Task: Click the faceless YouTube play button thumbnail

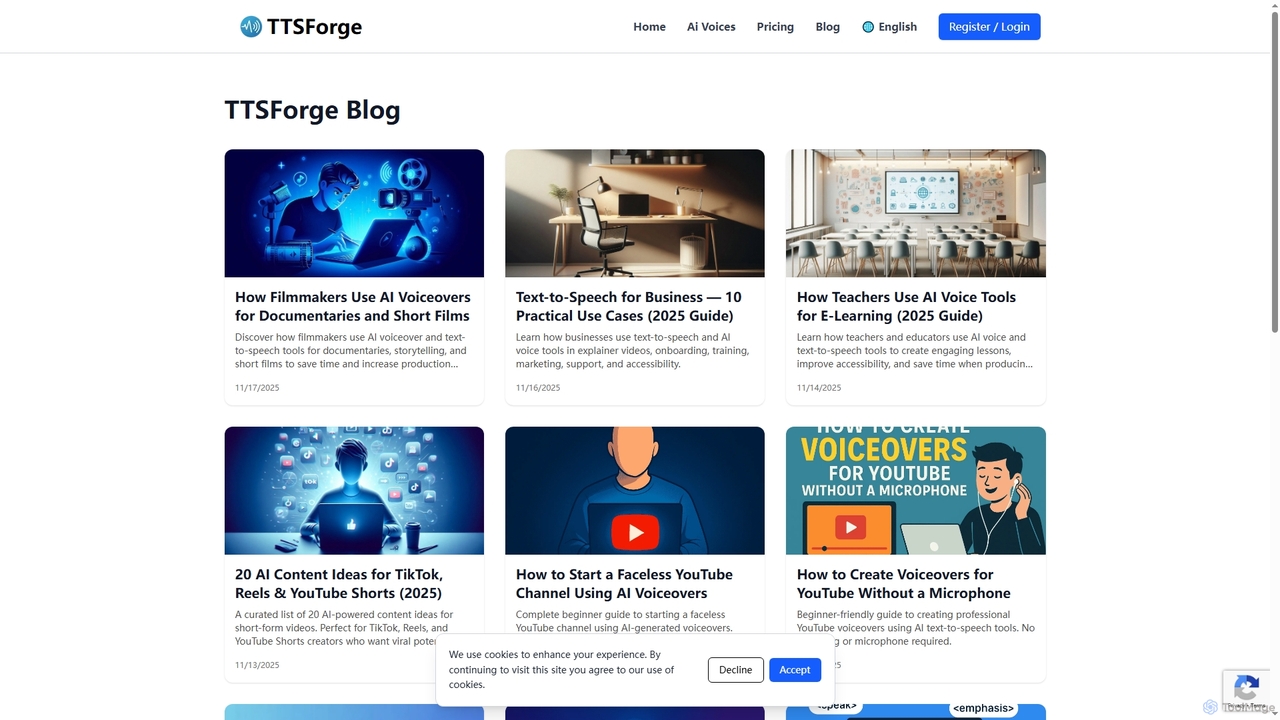Action: click(x=635, y=490)
